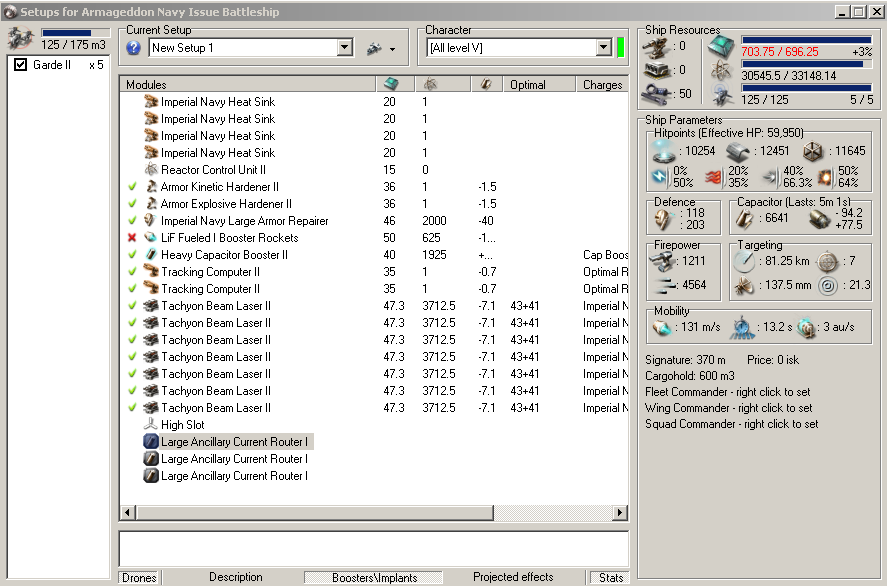The image size is (887, 586).
Task: Click the horizontal scrollbar left arrow
Action: tap(127, 512)
